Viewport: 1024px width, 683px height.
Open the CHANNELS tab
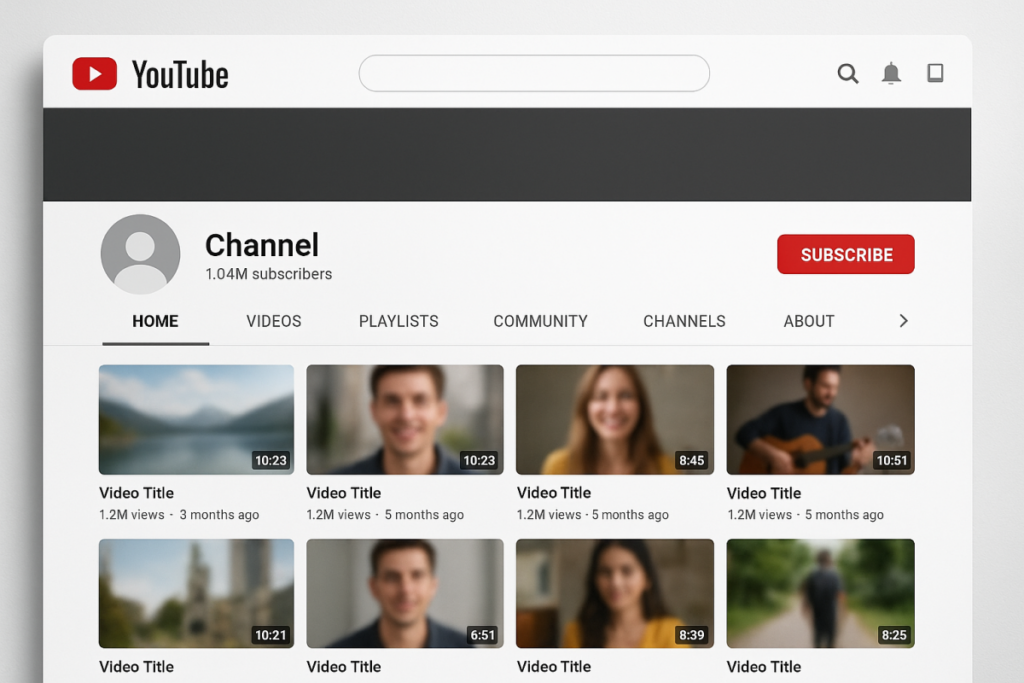coord(684,321)
